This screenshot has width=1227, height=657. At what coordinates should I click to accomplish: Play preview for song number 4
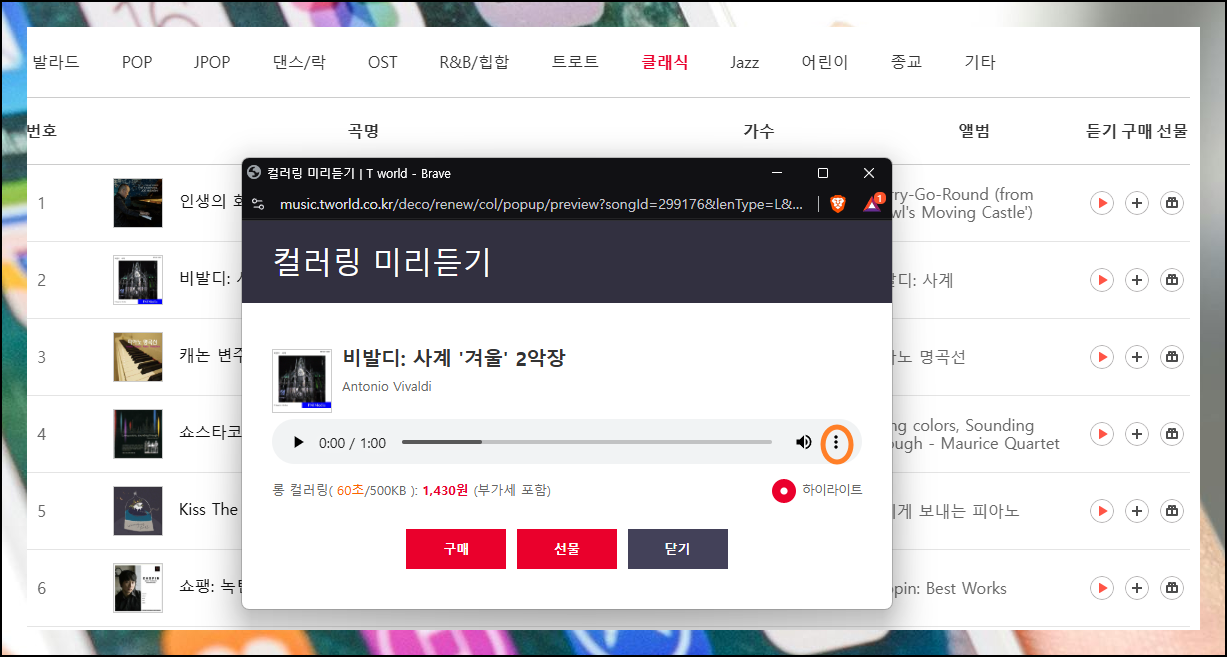click(x=1101, y=434)
